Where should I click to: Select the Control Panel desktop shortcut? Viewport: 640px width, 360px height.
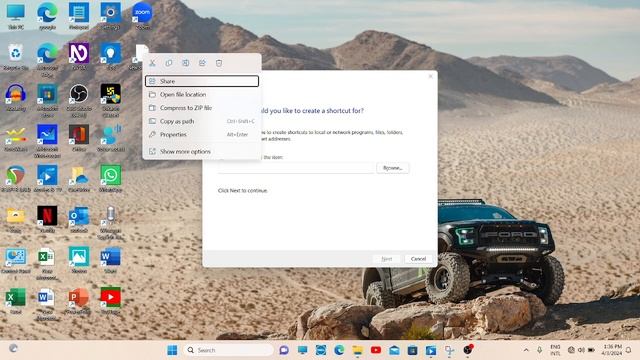tap(16, 262)
